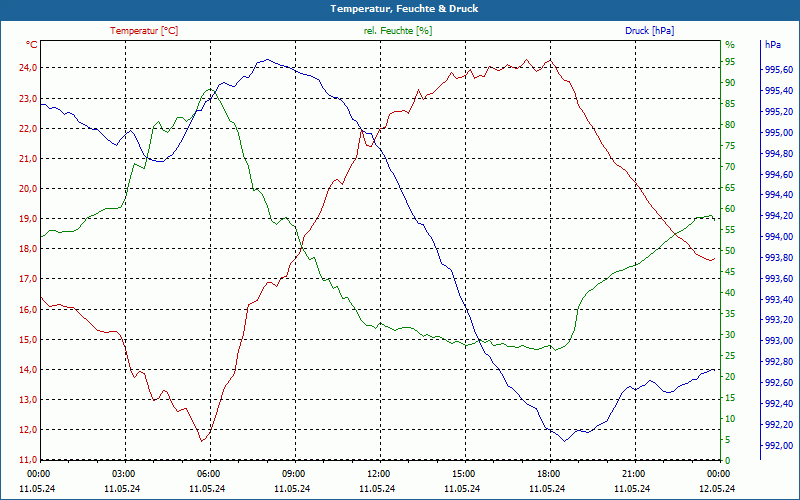The width and height of the screenshot is (800, 500).
Task: Click '50' on the green humidity axis
Action: pos(730,251)
